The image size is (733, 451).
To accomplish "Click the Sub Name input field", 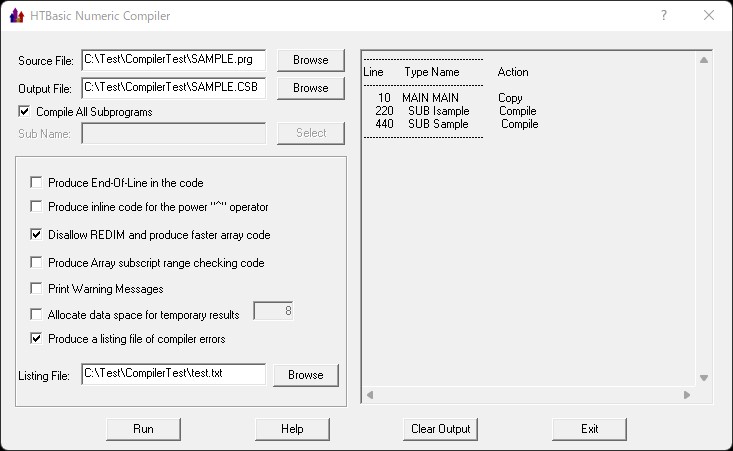I will (x=174, y=133).
